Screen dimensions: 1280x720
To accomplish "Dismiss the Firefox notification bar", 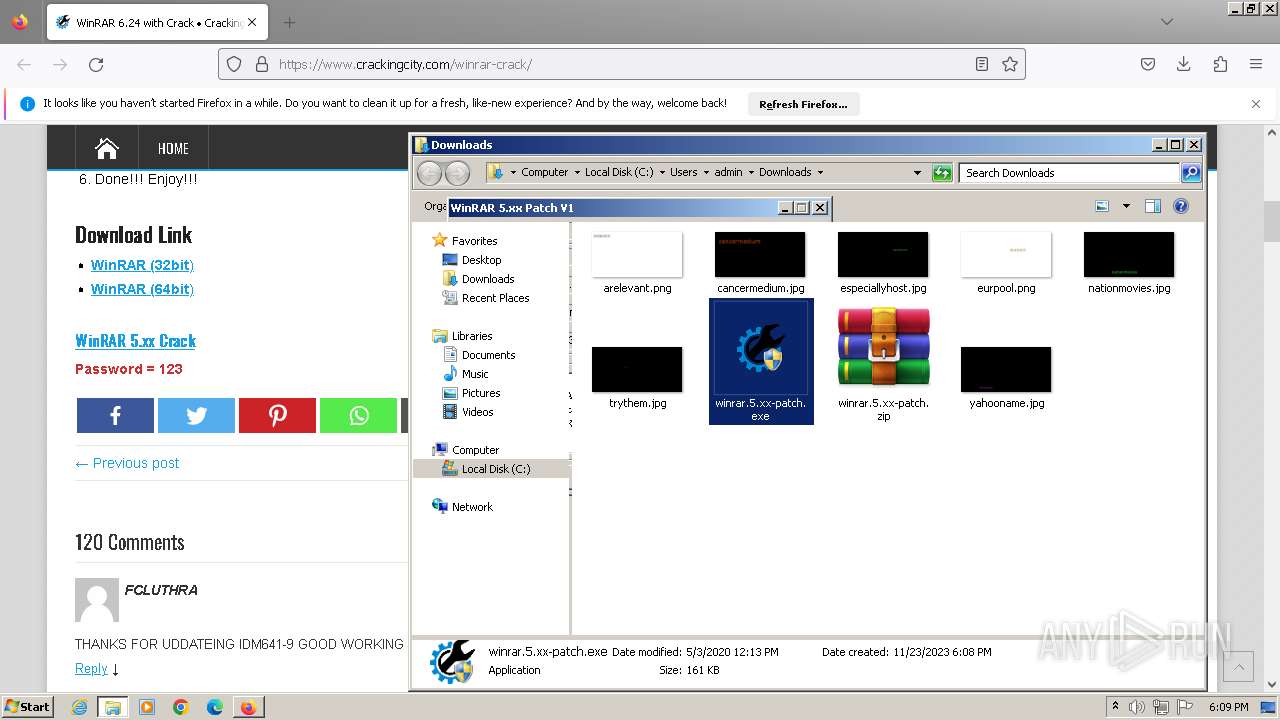I will click(1256, 104).
